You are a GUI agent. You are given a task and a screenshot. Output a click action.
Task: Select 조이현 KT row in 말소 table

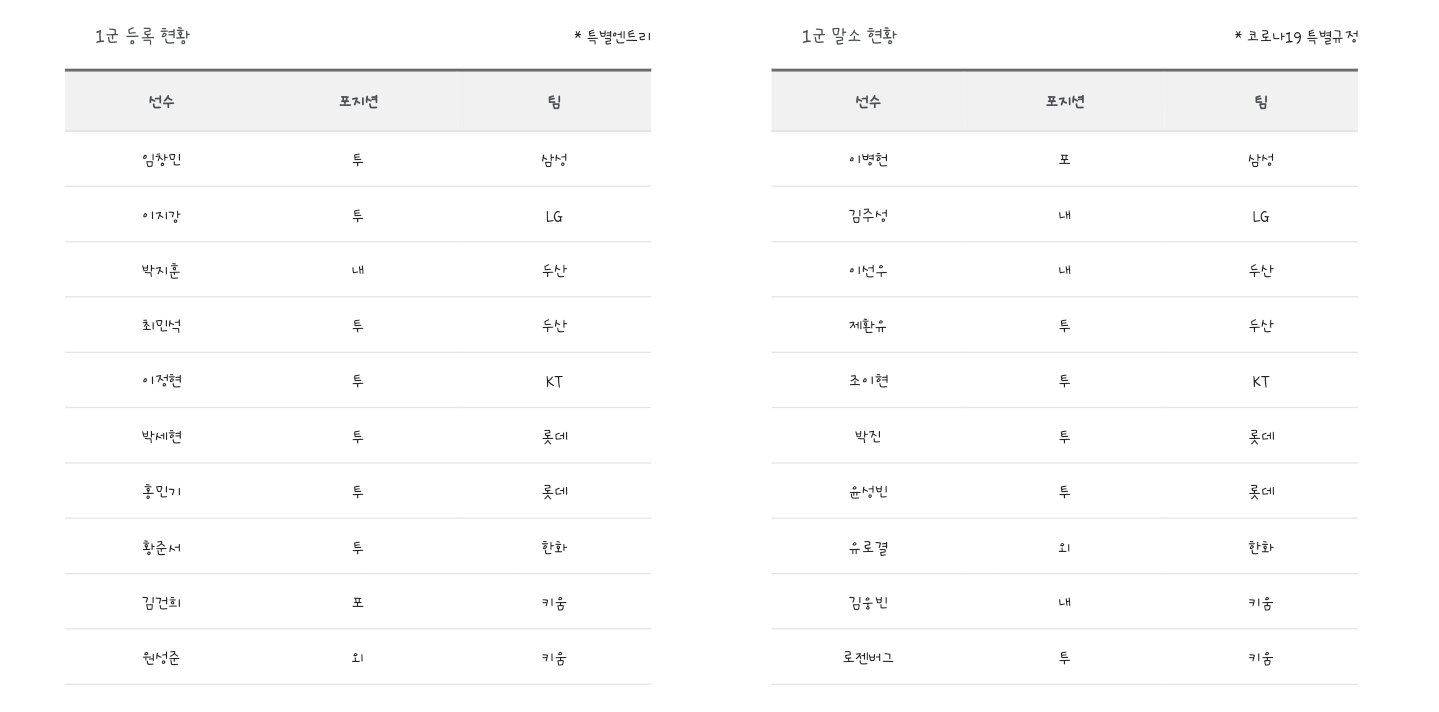(1064, 381)
